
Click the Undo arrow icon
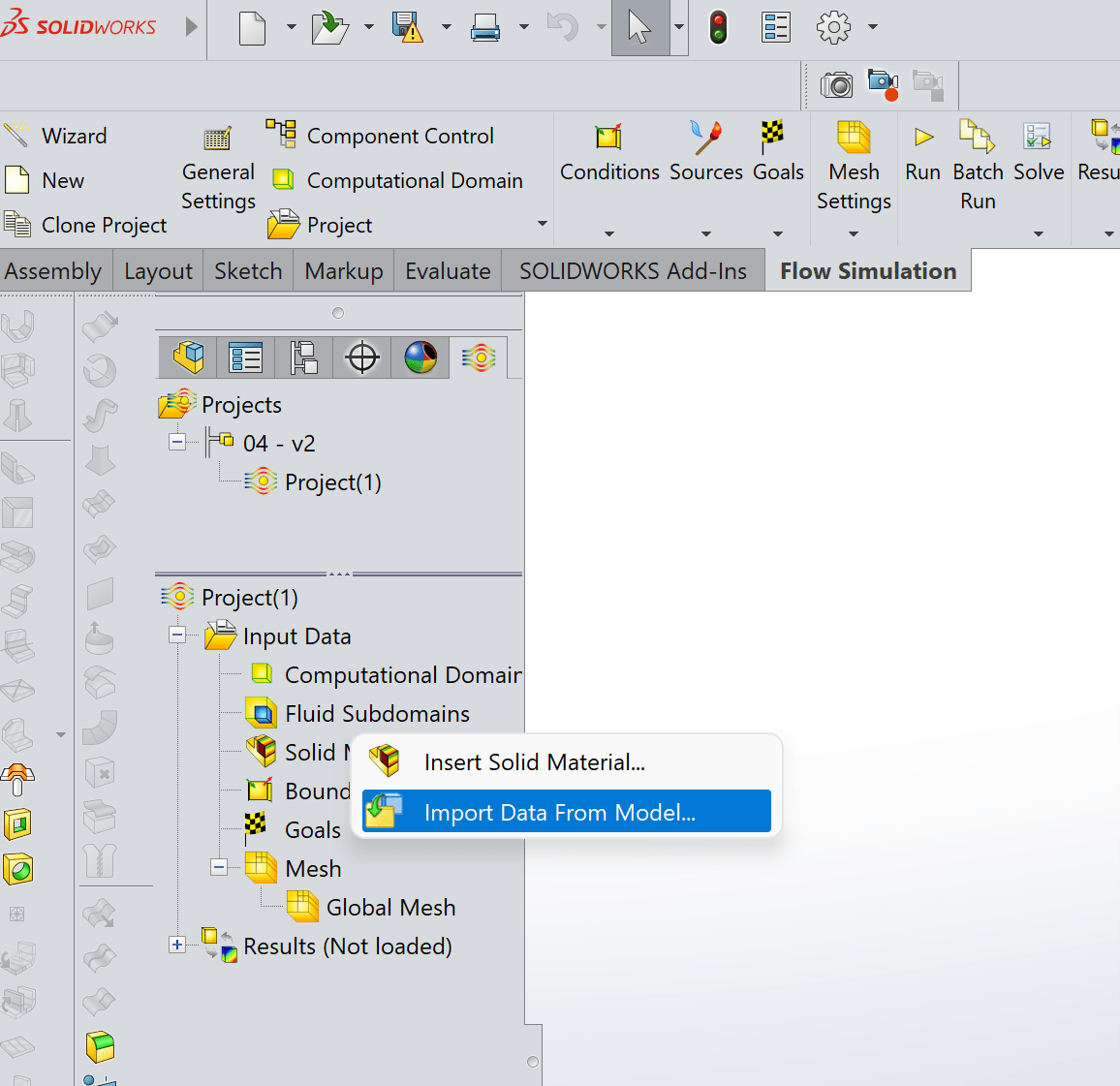point(564,28)
